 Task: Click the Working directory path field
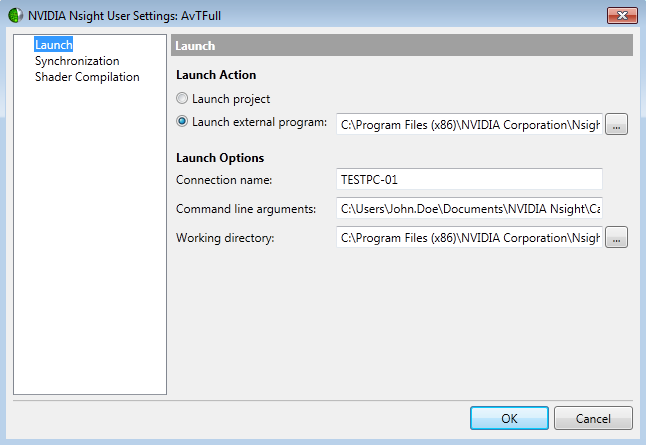[x=469, y=237]
